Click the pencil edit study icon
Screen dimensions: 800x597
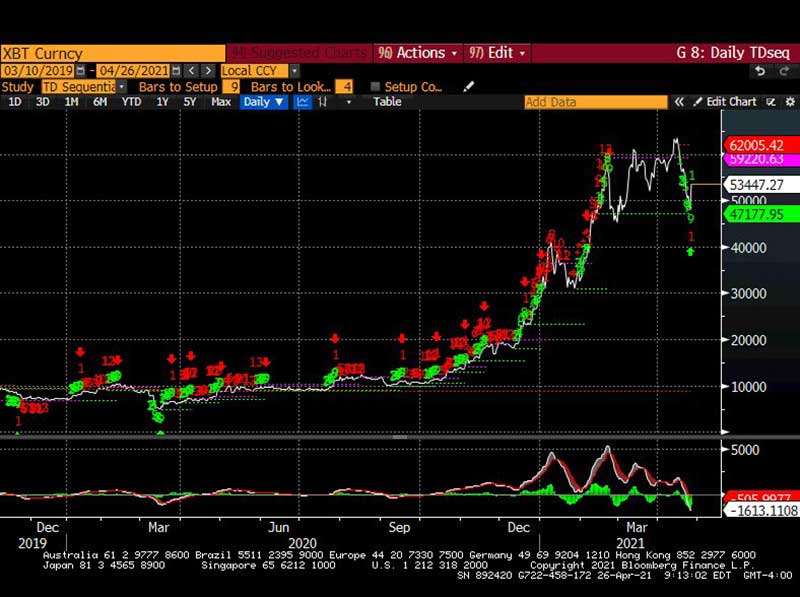[x=468, y=87]
